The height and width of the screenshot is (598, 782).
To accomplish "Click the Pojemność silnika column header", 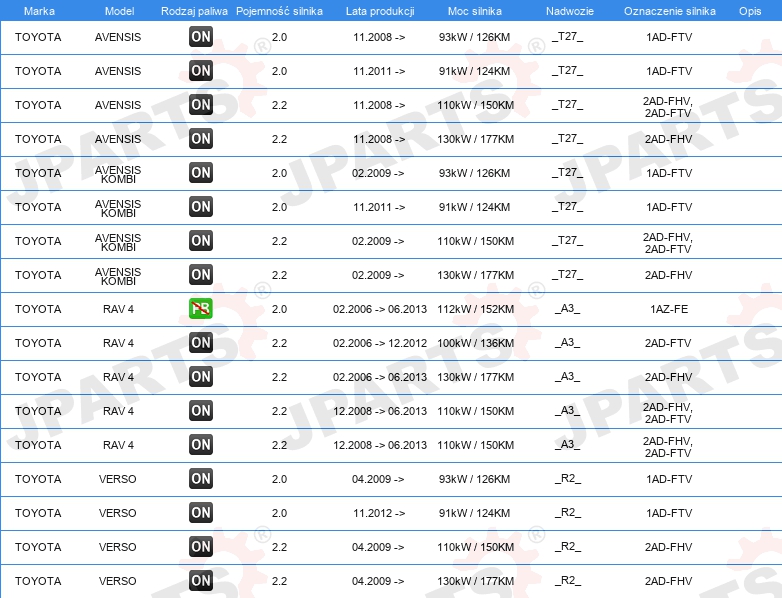I will click(279, 11).
